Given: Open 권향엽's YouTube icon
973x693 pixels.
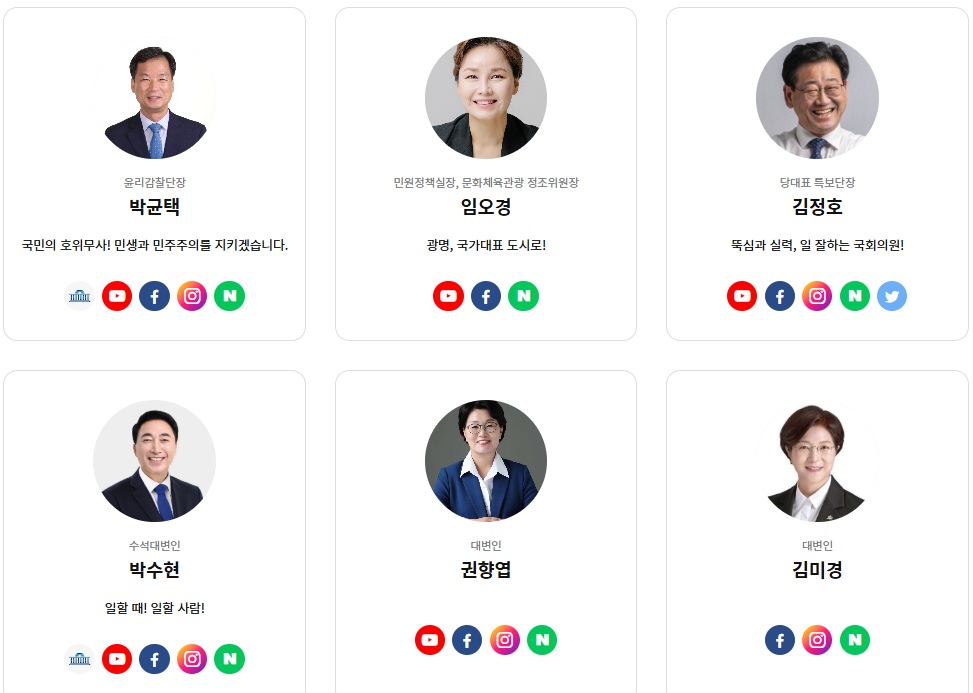Looking at the screenshot, I should coord(430,640).
